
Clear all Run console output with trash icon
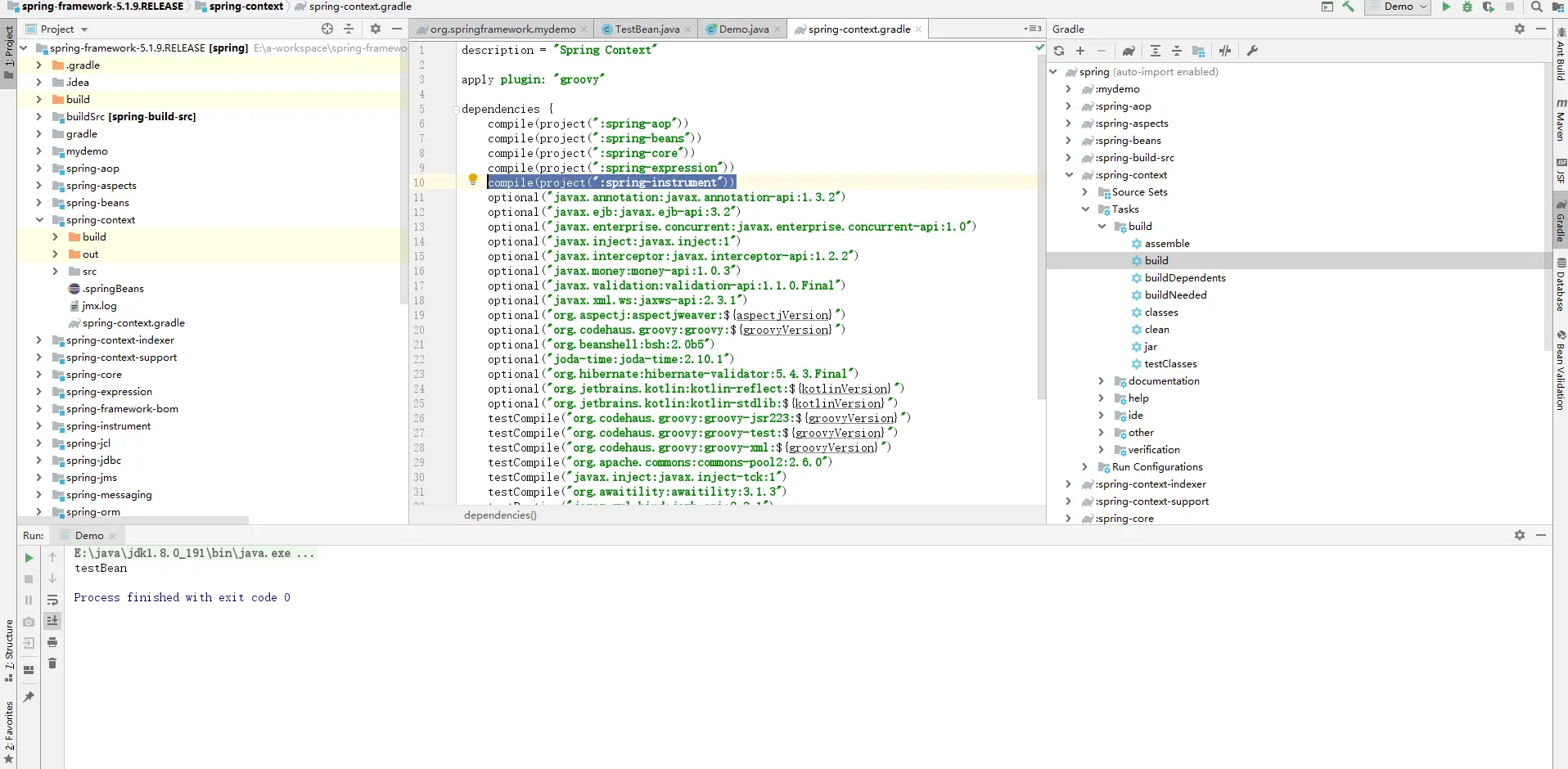tap(52, 663)
